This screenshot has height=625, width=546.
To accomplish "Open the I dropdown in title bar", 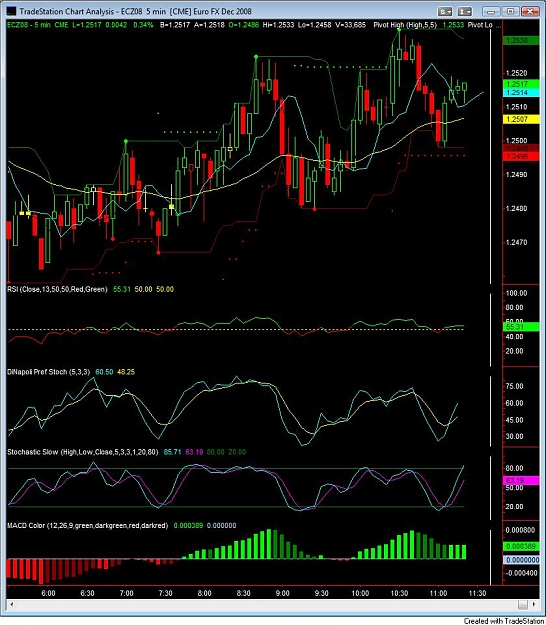I will 465,12.
